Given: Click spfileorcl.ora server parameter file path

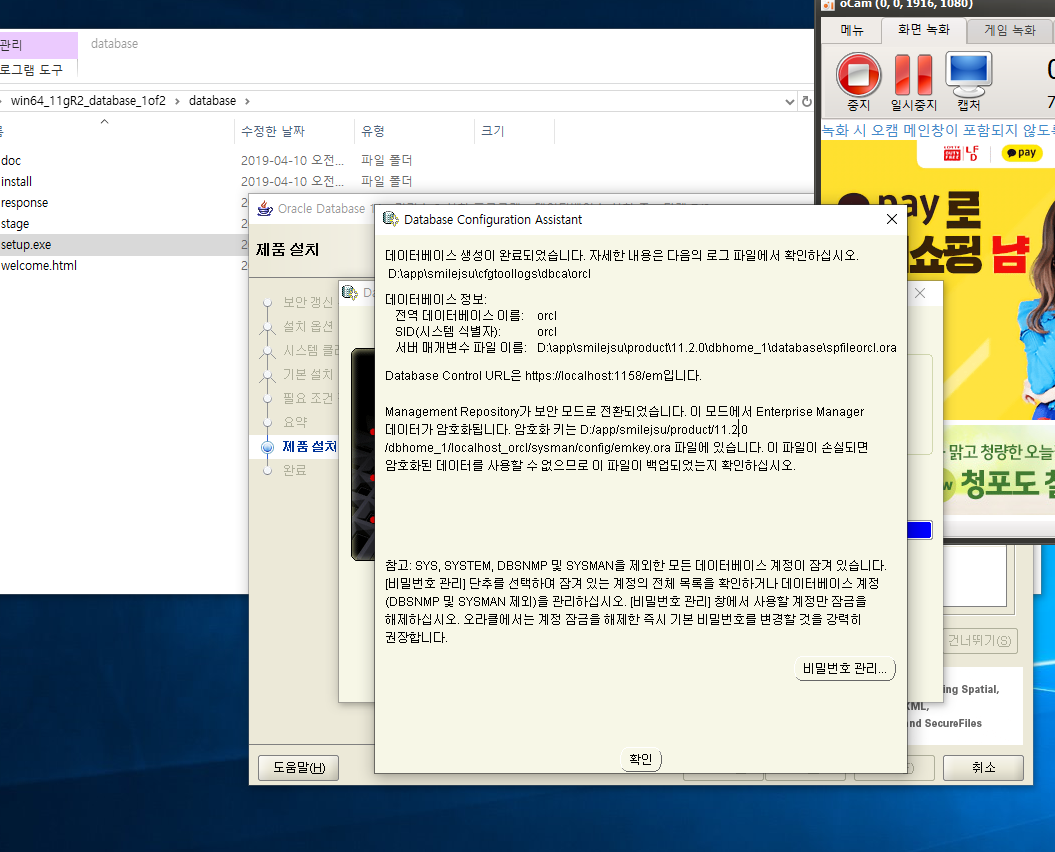Looking at the screenshot, I should [717, 348].
